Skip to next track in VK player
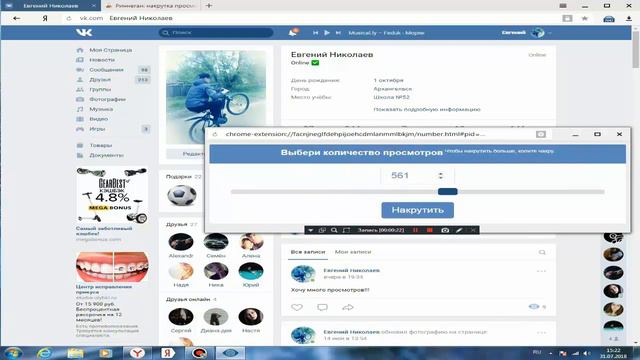This screenshot has width=640, height=360. [x=338, y=33]
